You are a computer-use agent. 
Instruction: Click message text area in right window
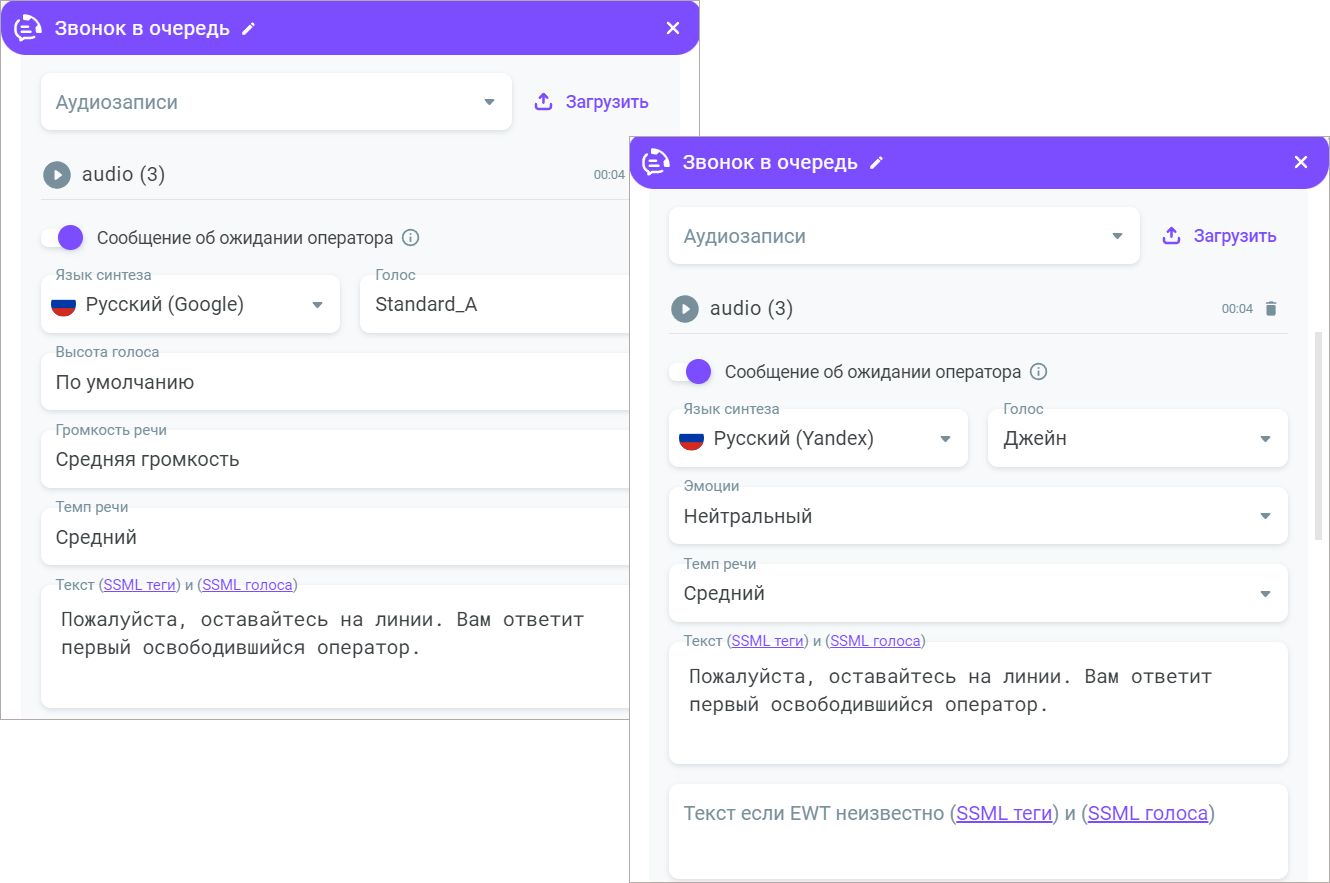point(978,703)
